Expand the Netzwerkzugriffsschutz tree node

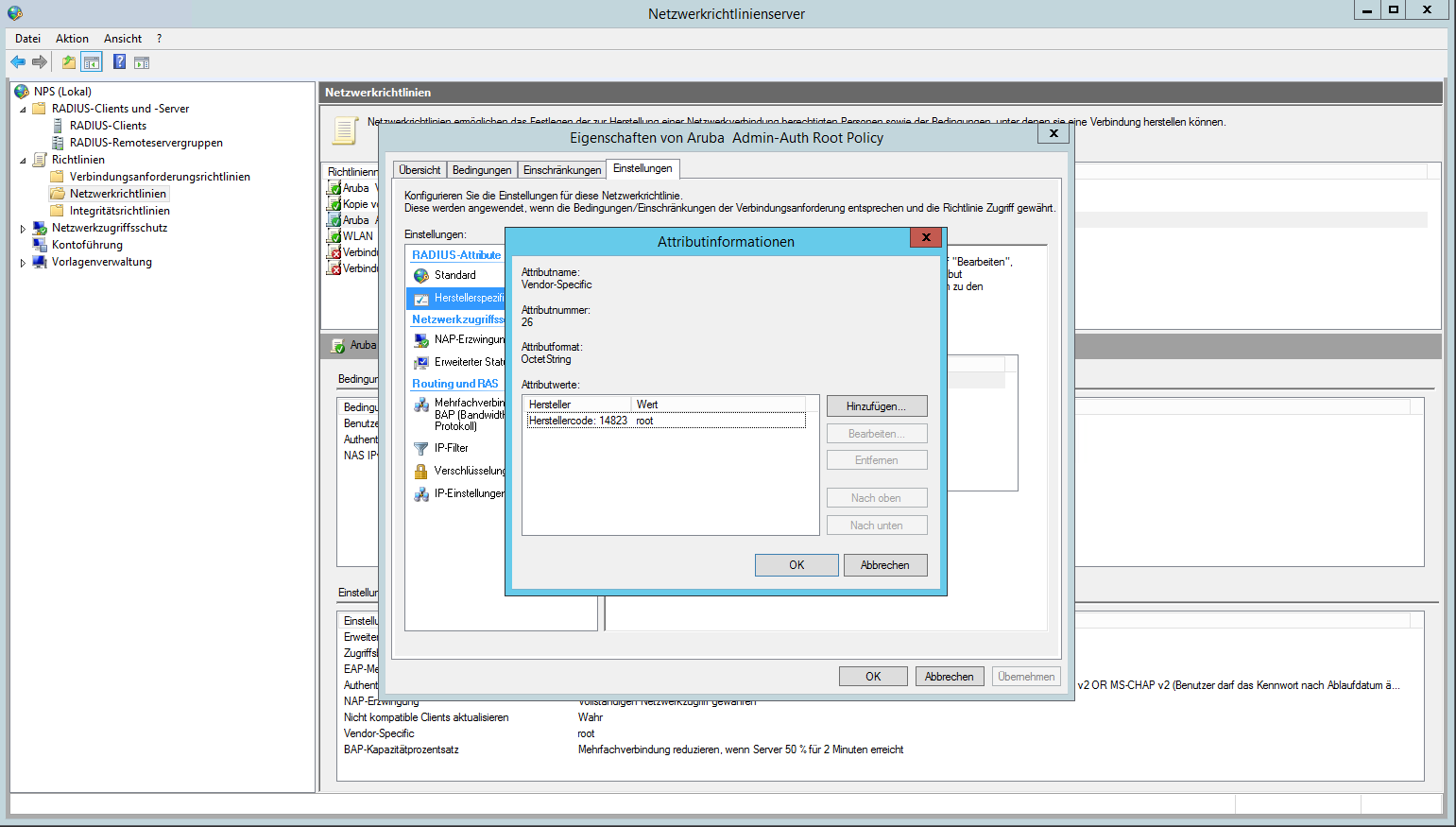pos(23,229)
